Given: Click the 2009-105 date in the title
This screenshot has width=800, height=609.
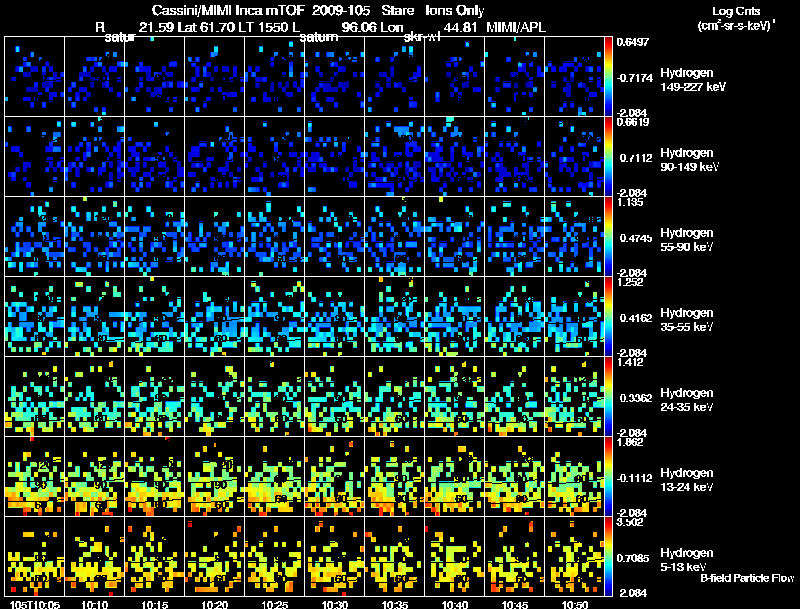Looking at the screenshot, I should pos(341,11).
